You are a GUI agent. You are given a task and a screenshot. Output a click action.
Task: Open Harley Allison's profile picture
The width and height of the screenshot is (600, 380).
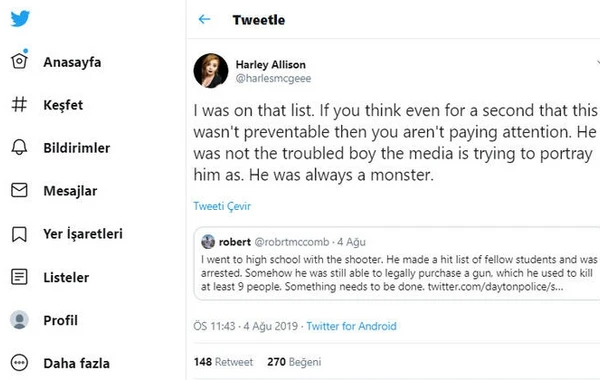(x=211, y=71)
